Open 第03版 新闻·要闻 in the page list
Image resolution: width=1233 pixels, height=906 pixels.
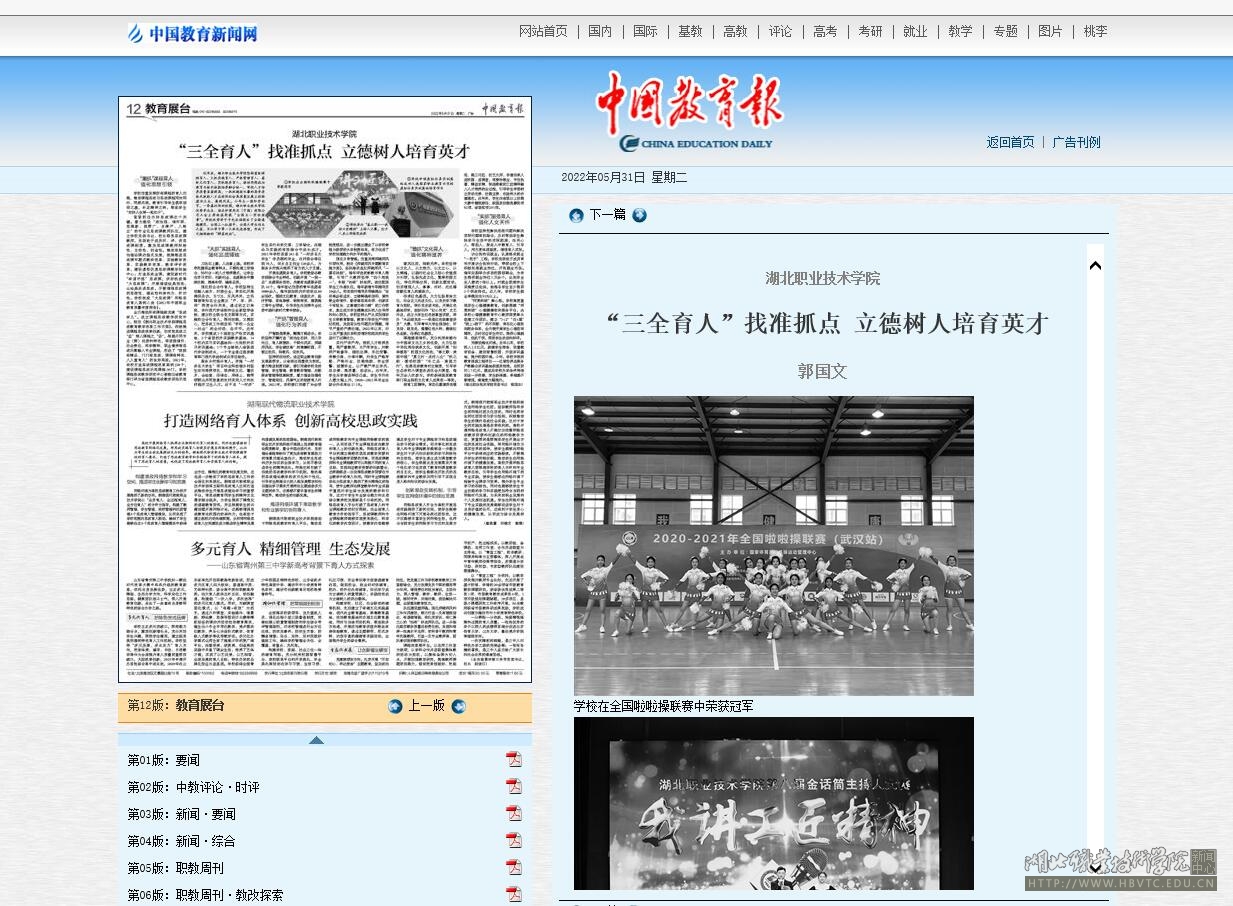pyautogui.click(x=182, y=814)
